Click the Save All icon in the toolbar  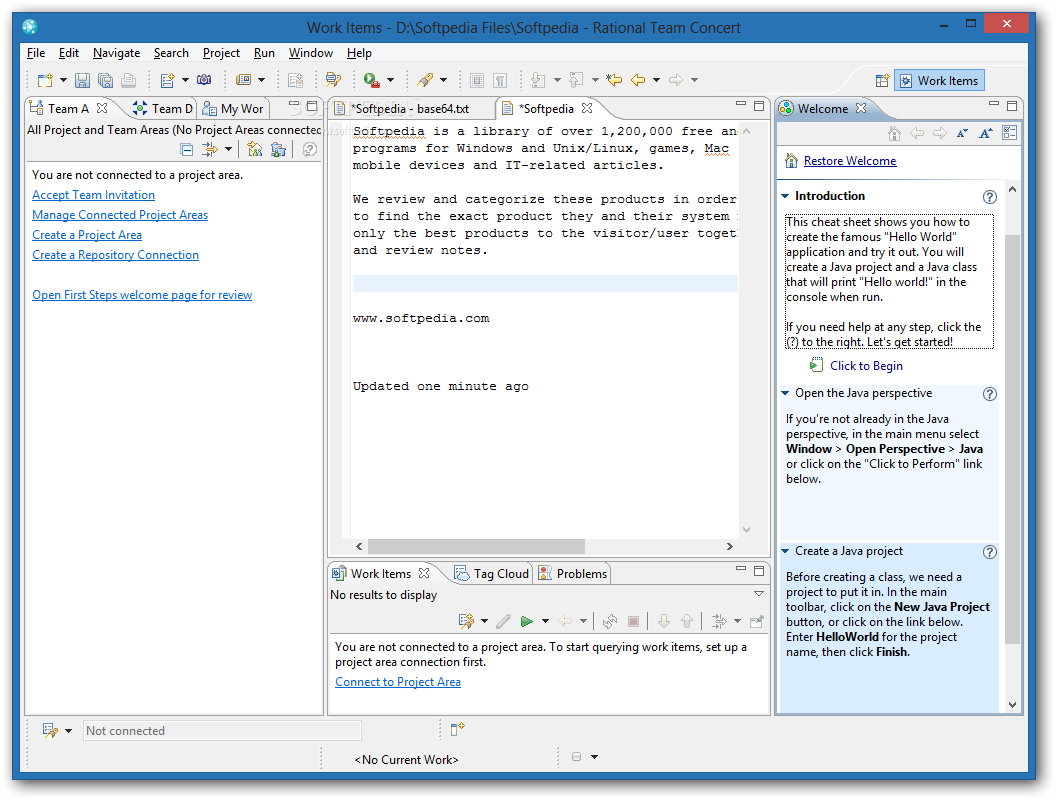[105, 80]
